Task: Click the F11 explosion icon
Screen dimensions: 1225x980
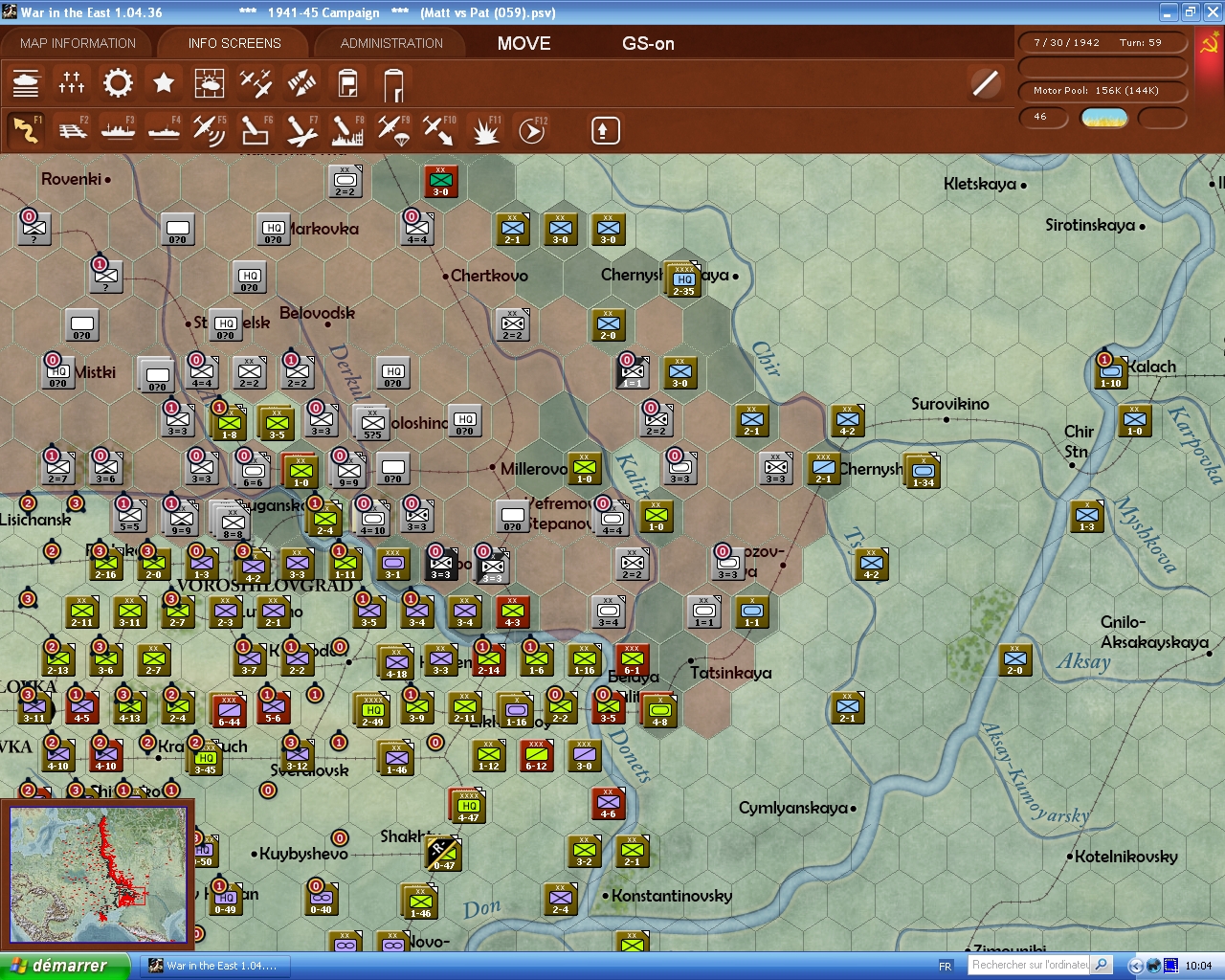Action: click(485, 130)
